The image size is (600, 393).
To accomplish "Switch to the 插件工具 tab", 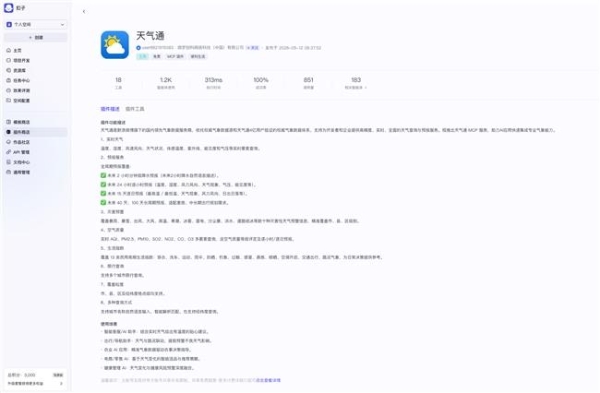I will 135,109.
